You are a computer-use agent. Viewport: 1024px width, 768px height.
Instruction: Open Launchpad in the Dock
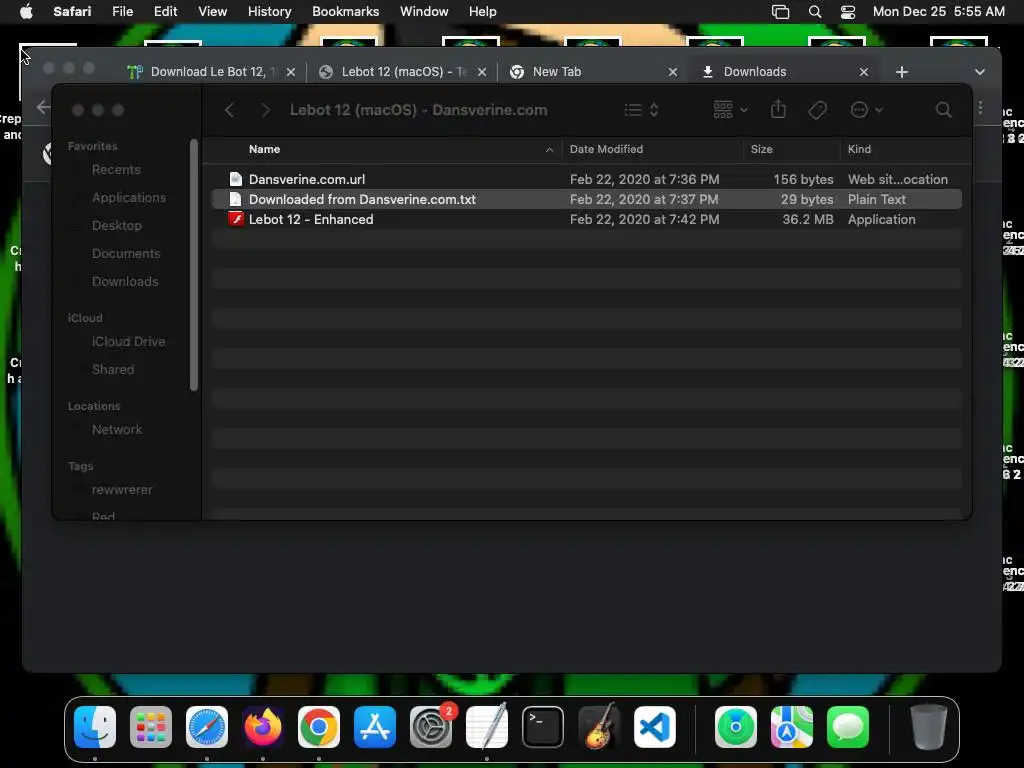coord(151,727)
